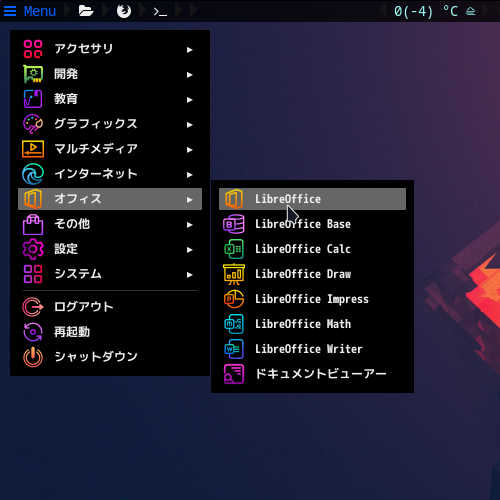Expand the その他 submenu arrow
This screenshot has height=500, width=500.
[190, 225]
